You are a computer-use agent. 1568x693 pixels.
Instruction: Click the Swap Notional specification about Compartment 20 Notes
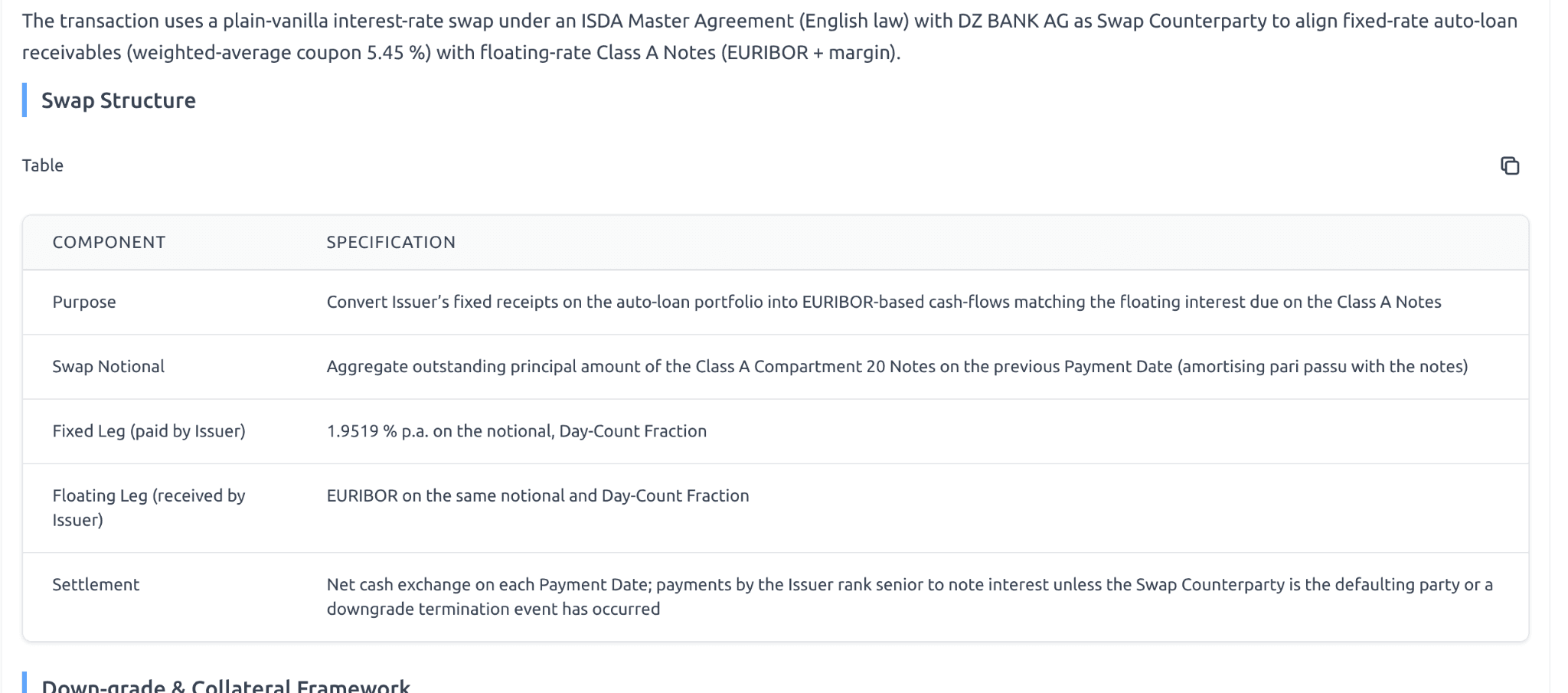tap(897, 366)
